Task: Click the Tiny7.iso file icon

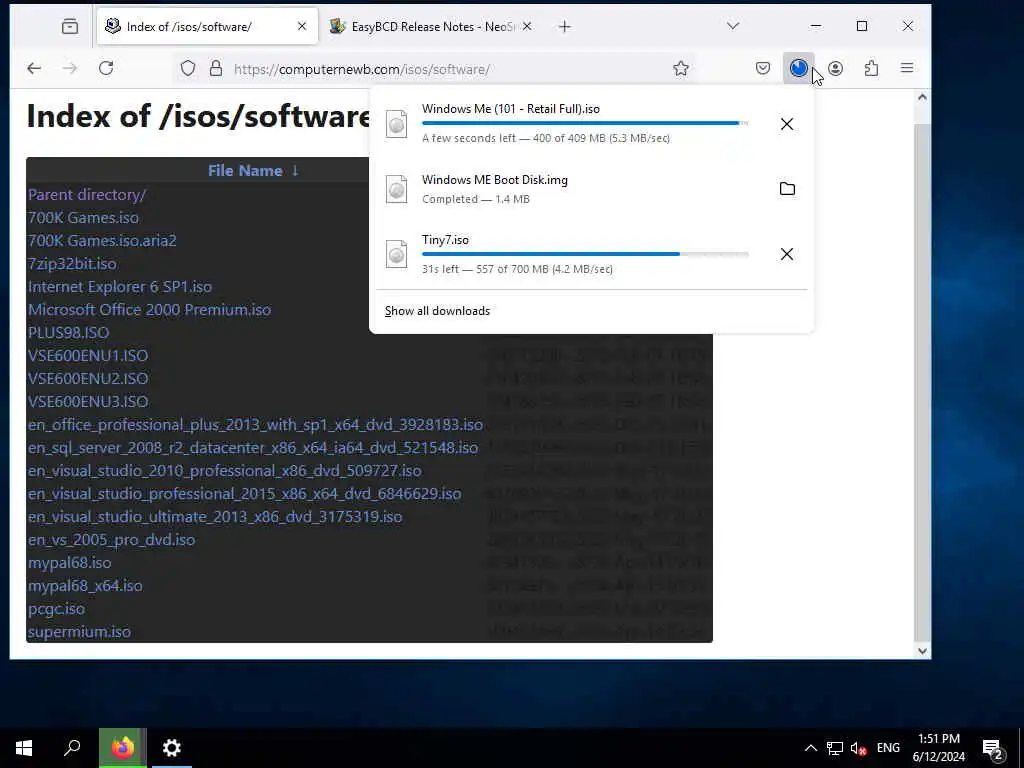Action: point(396,254)
